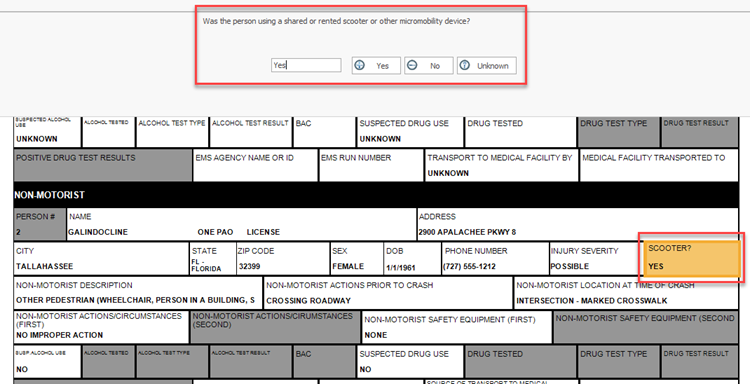Select the No answer button

[x=429, y=66]
